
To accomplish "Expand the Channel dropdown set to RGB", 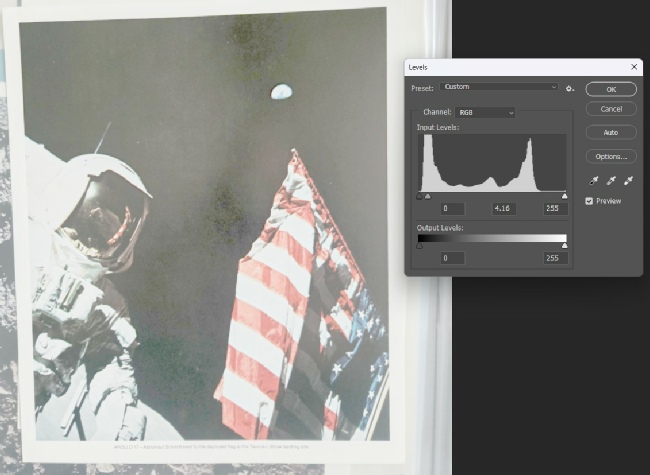I will point(485,113).
